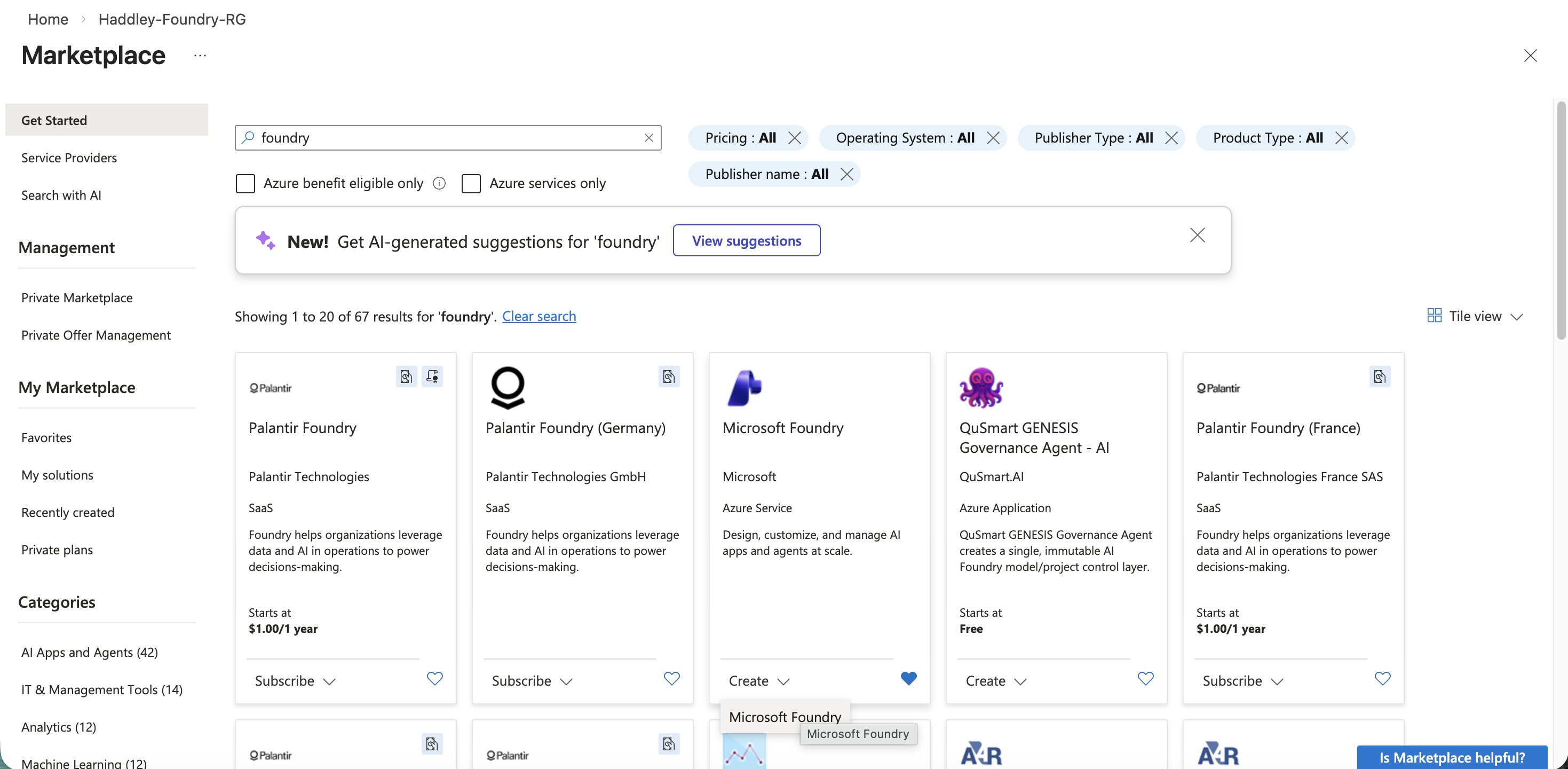
Task: Check the Azure services only checkbox
Action: pos(471,183)
